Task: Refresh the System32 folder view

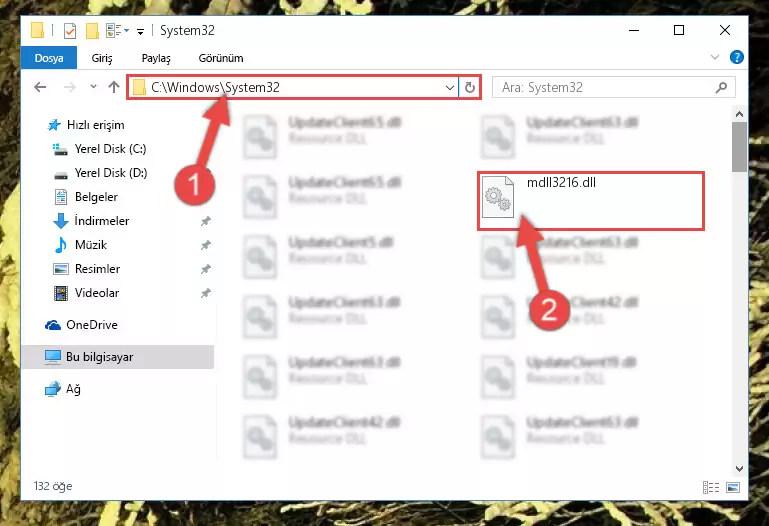Action: tap(470, 88)
